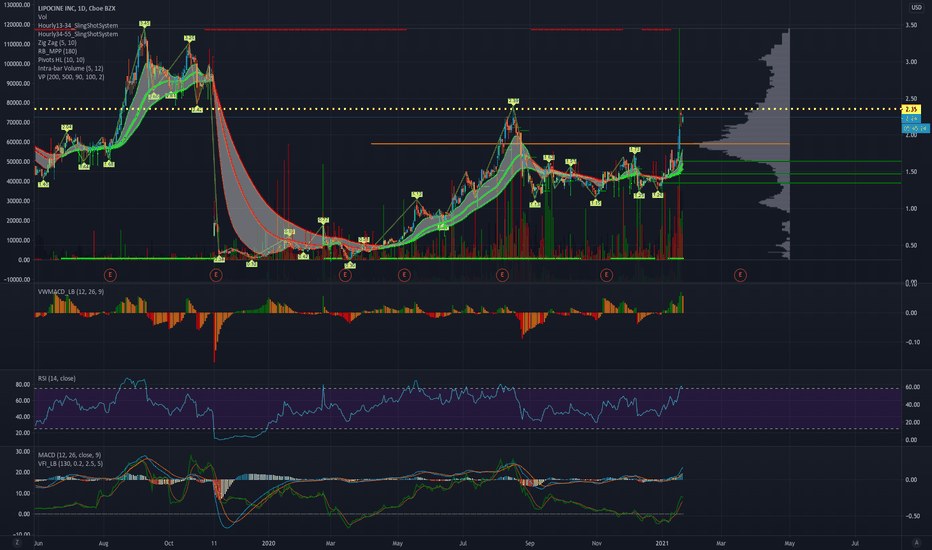Select the VFI_LB (130, 0.2, 2.5, 5) legend

coord(70,463)
